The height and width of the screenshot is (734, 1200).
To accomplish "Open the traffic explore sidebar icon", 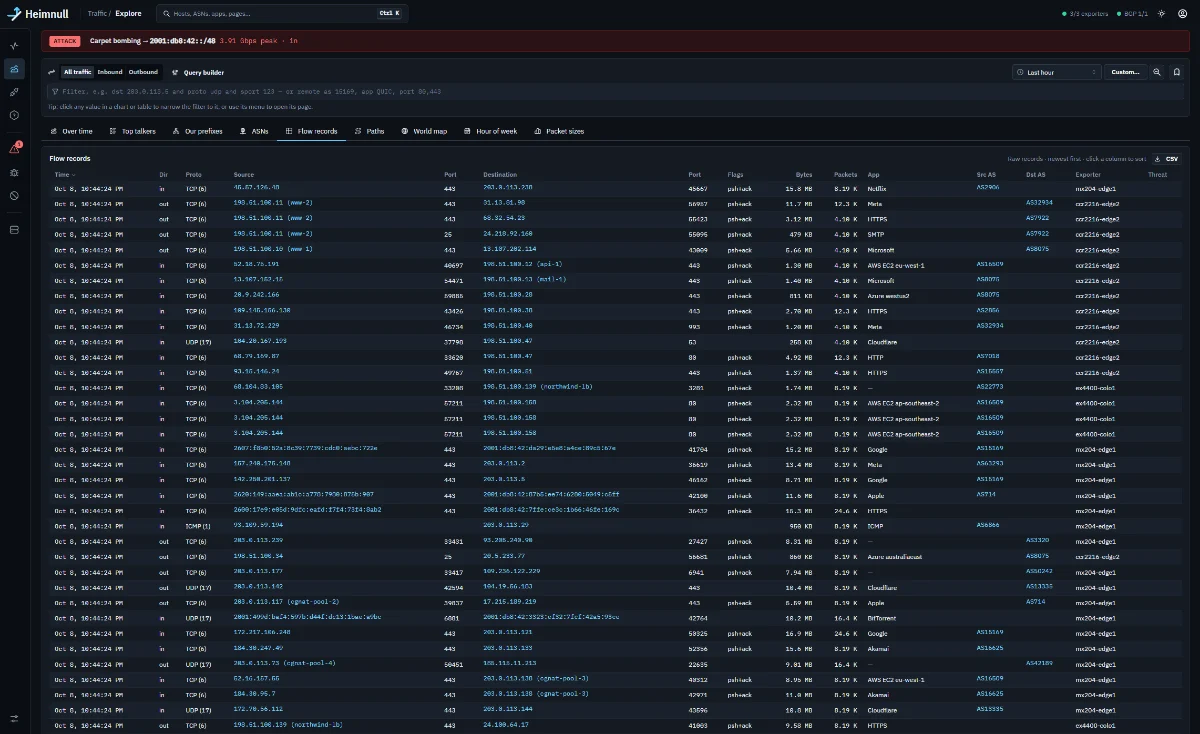I will [14, 69].
